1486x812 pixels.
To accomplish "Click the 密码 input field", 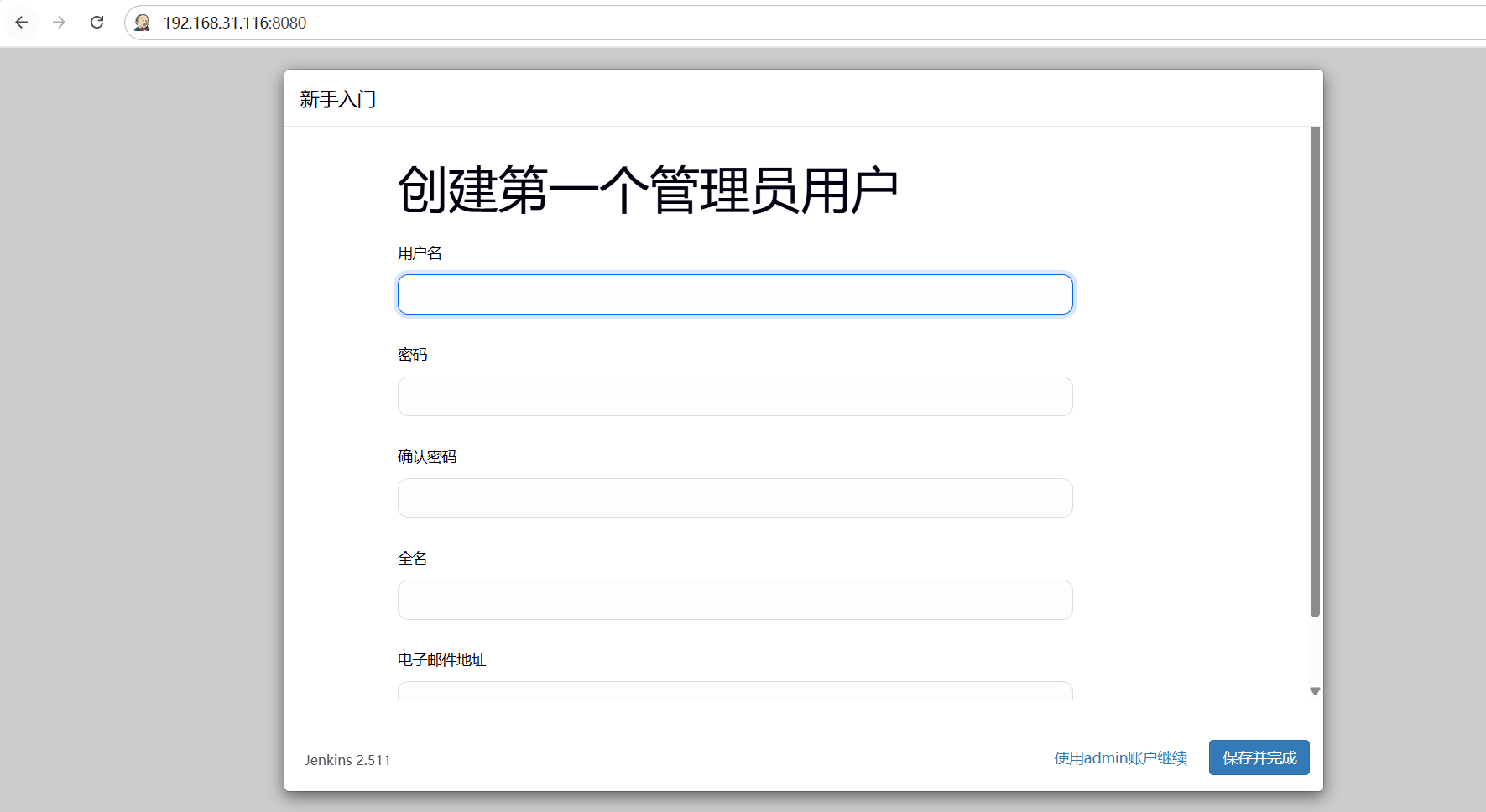I will (x=735, y=396).
